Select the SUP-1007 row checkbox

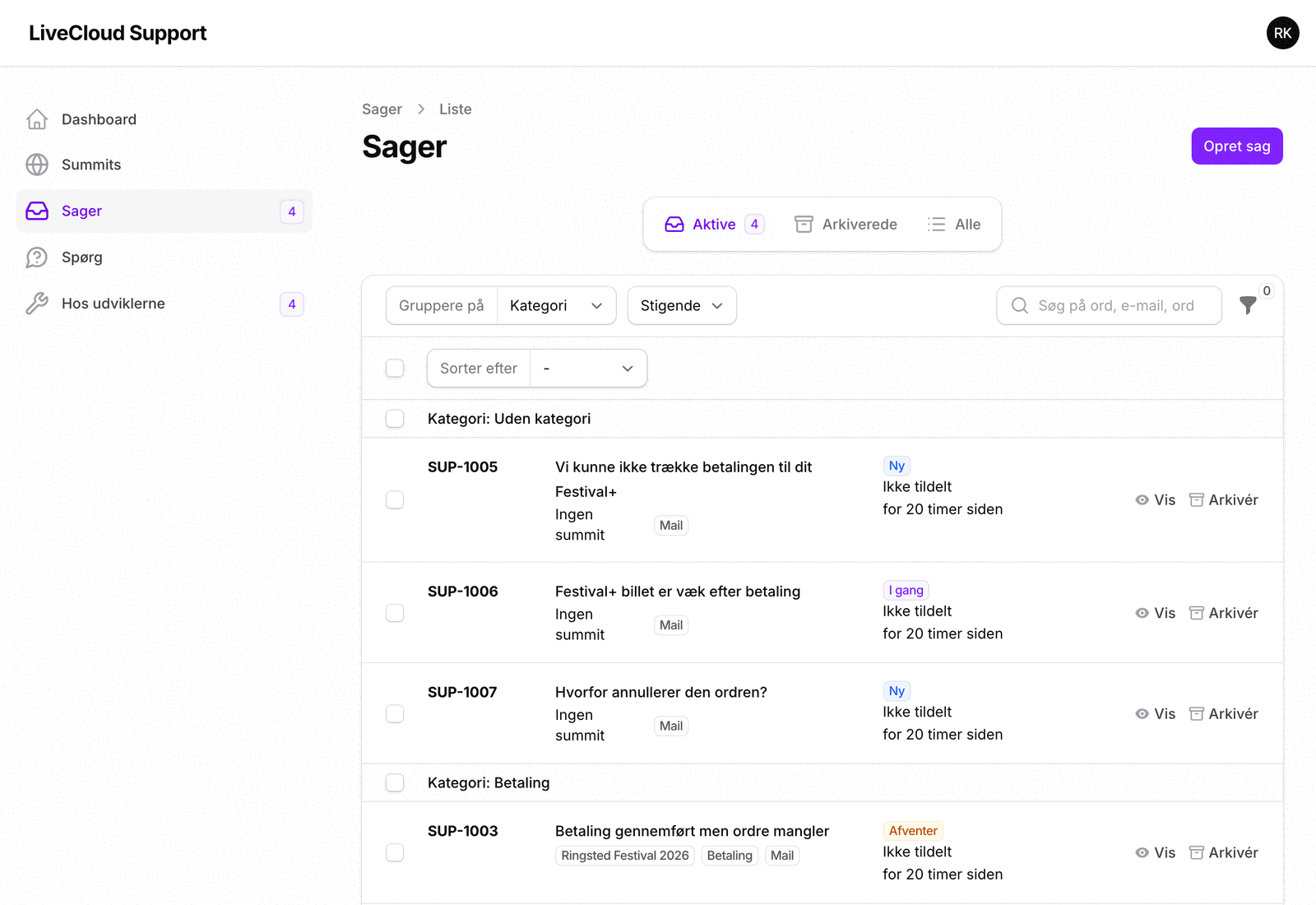tap(395, 714)
